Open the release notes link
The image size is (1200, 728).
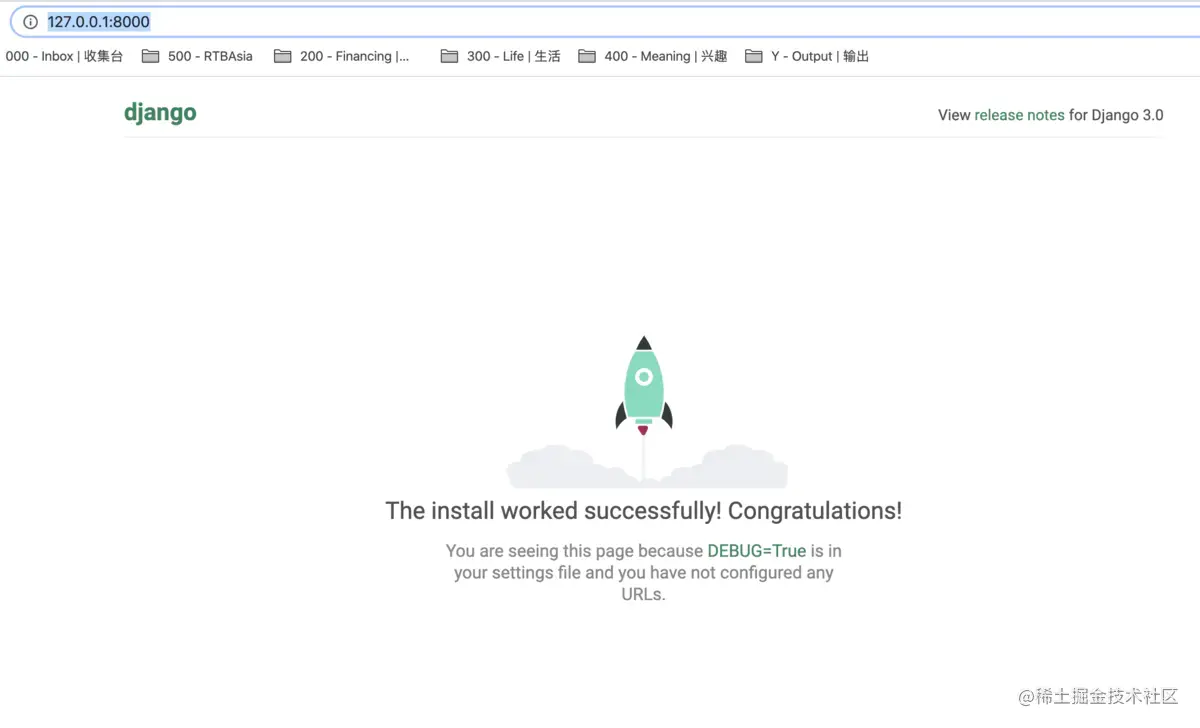coord(1019,115)
